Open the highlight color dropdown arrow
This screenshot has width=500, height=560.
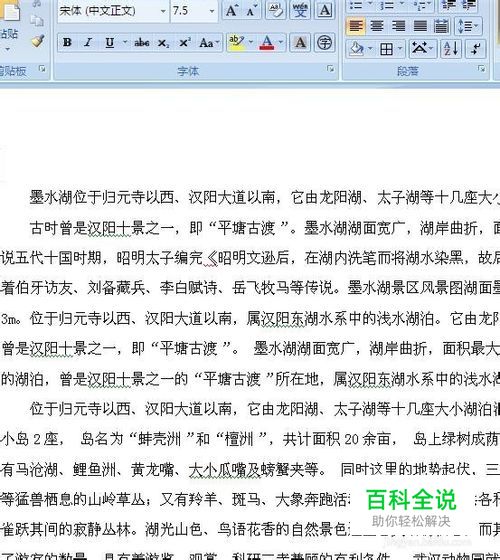tap(251, 42)
